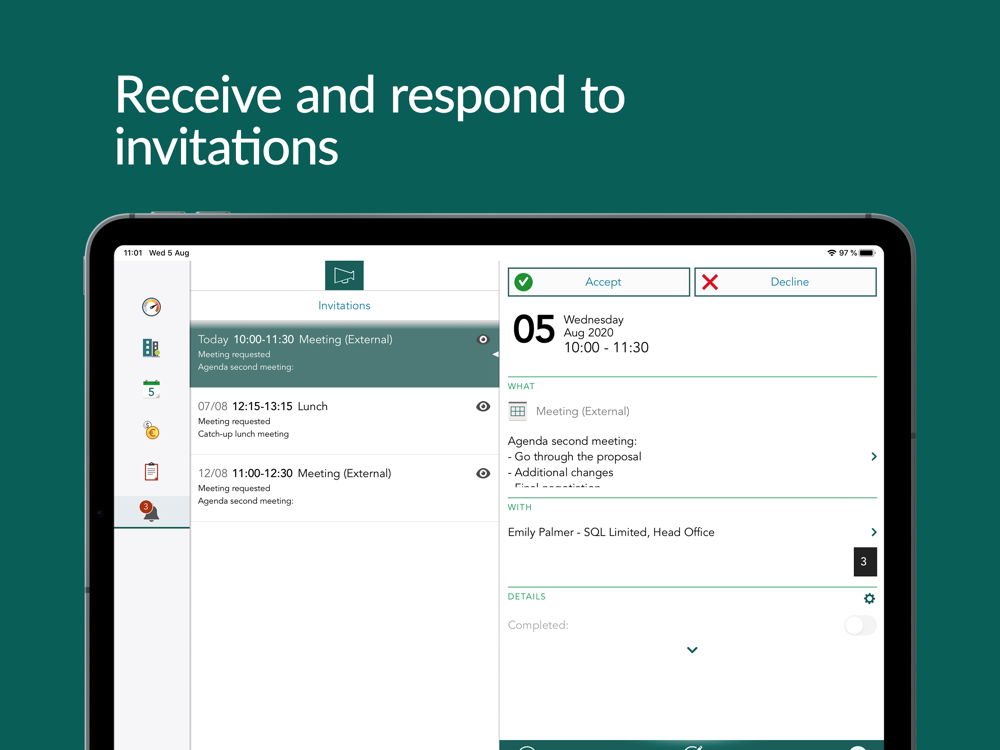Image resolution: width=1000 pixels, height=750 pixels.
Task: Click the green checkmark on Accept
Action: tap(524, 282)
